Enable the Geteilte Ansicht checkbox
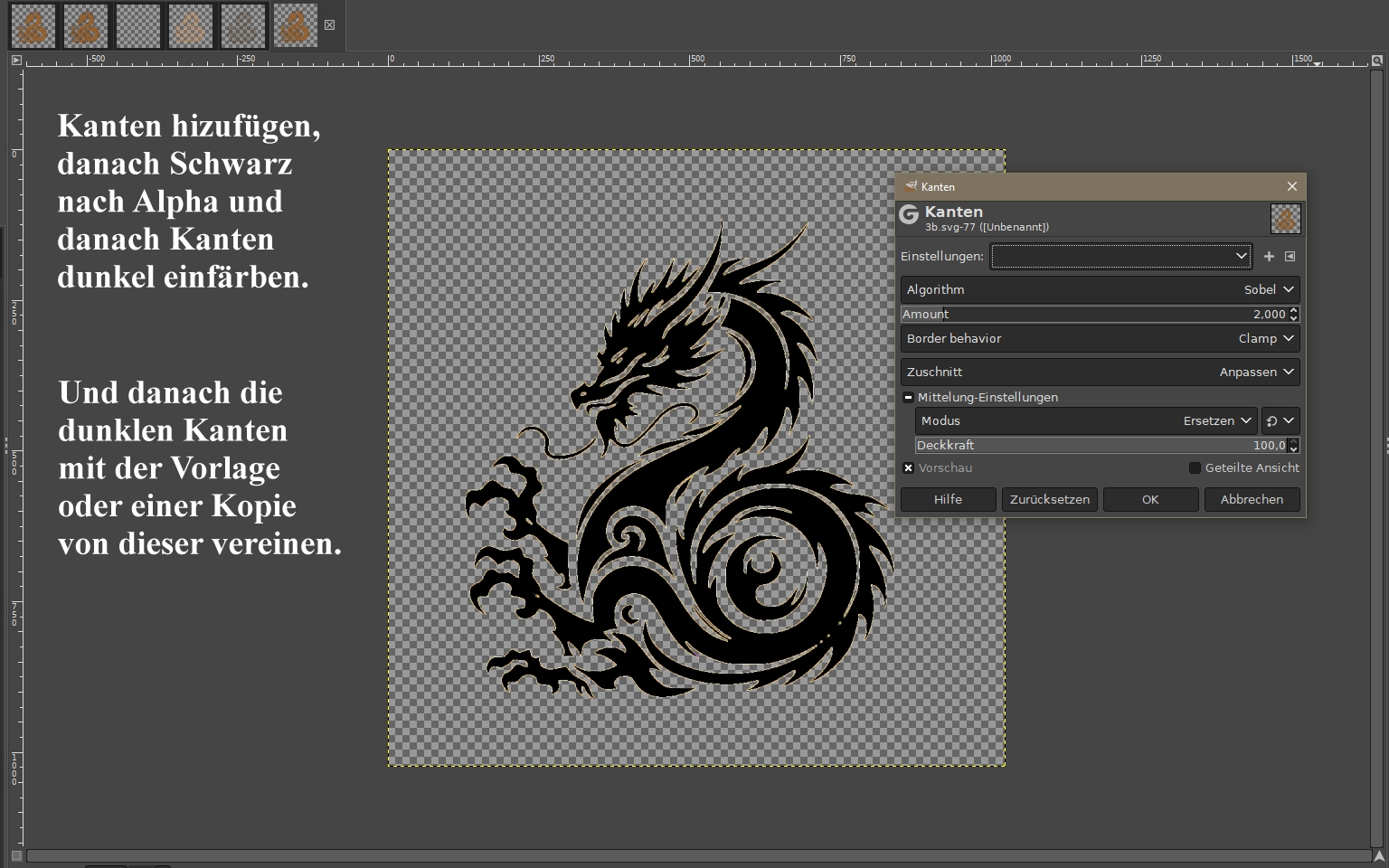Viewport: 1389px width, 868px height. pos(1195,468)
